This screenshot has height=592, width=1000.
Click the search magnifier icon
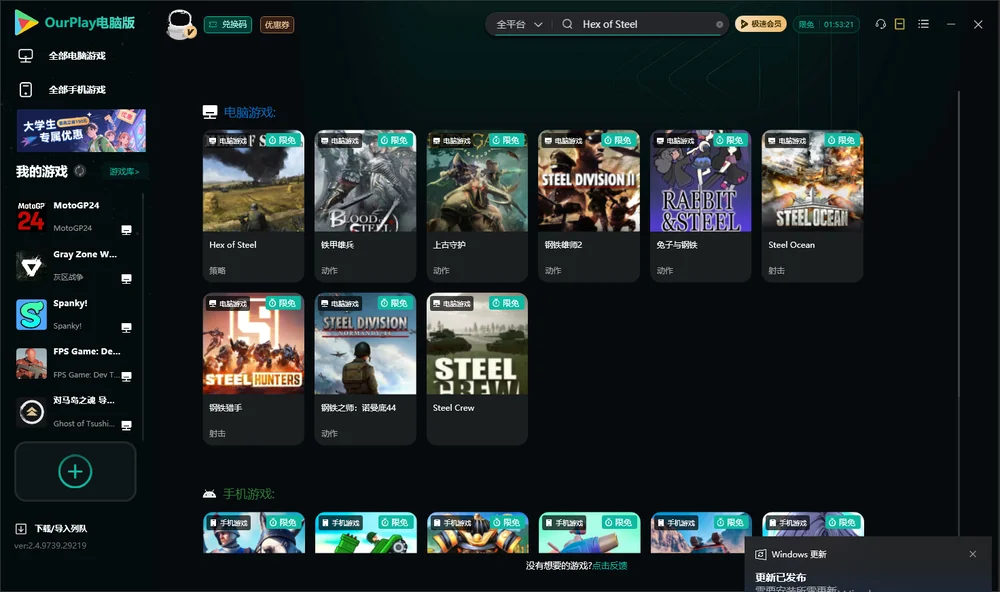[x=567, y=24]
